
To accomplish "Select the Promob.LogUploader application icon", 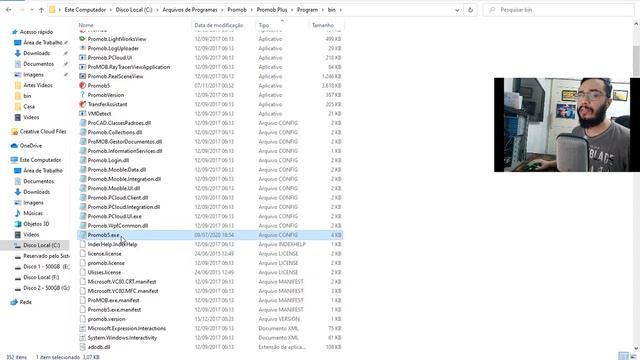I will click(x=82, y=49).
